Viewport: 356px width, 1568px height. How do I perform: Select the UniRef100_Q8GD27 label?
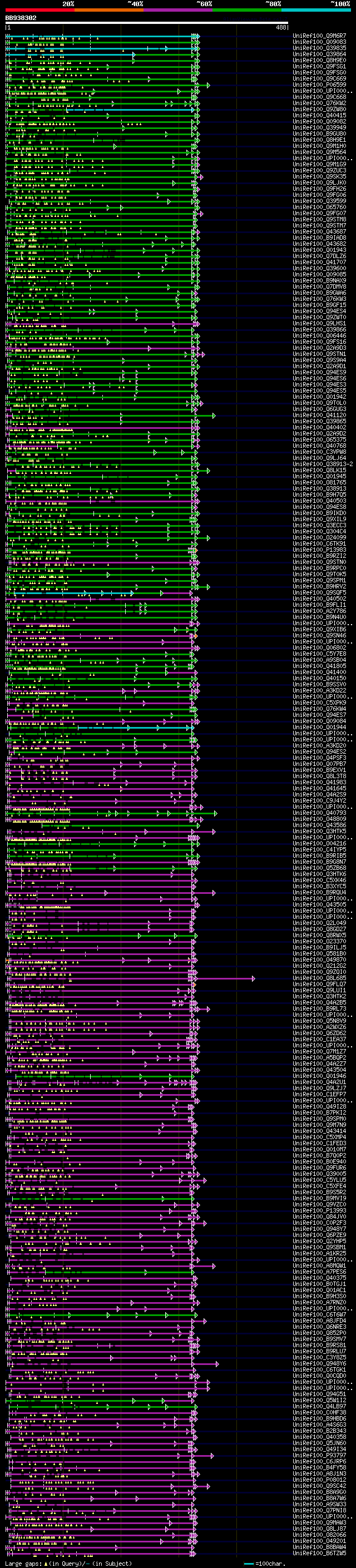click(319, 929)
